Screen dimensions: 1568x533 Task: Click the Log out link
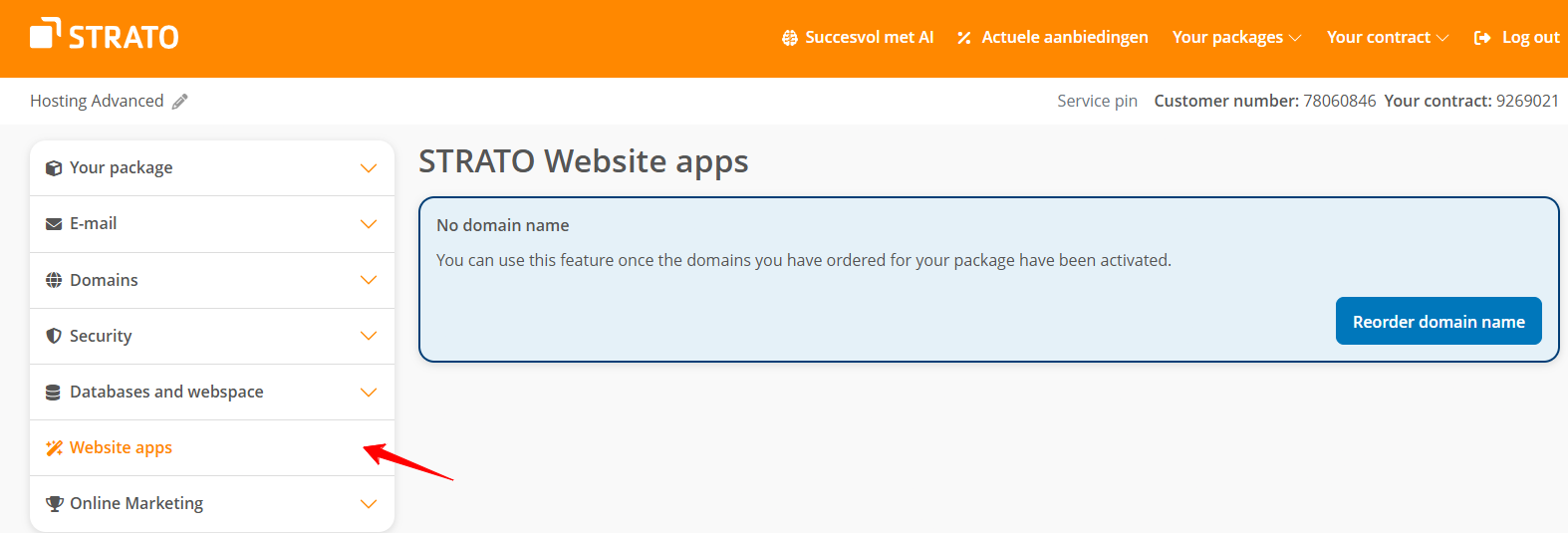pos(1517,38)
